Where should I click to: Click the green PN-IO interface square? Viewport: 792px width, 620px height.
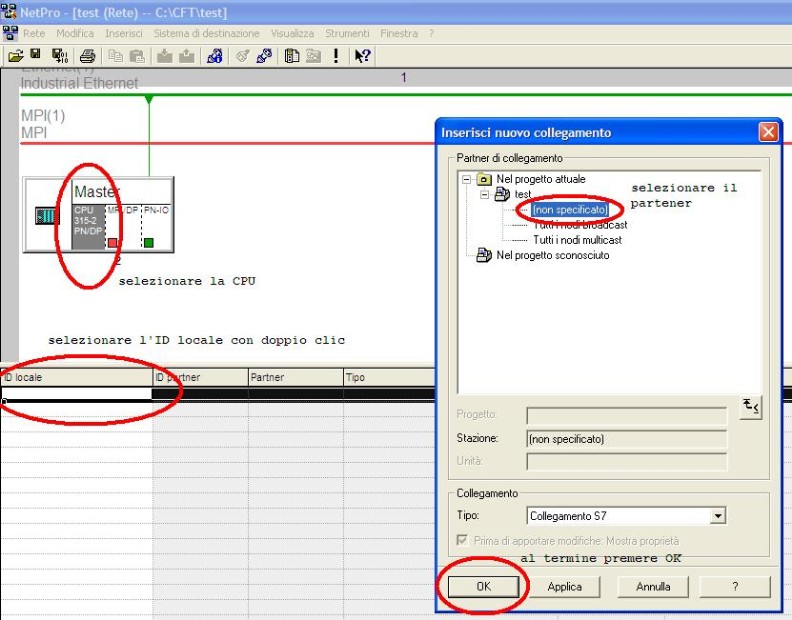pyautogui.click(x=148, y=243)
